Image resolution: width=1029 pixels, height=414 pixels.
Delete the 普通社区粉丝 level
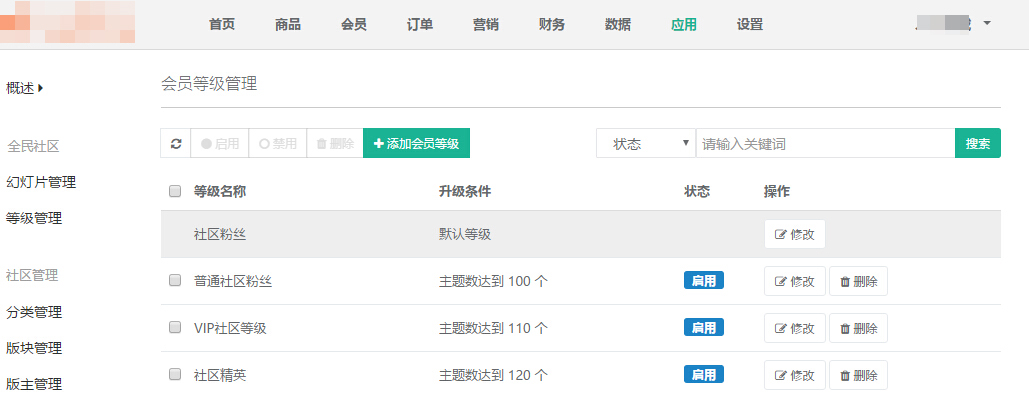point(858,282)
